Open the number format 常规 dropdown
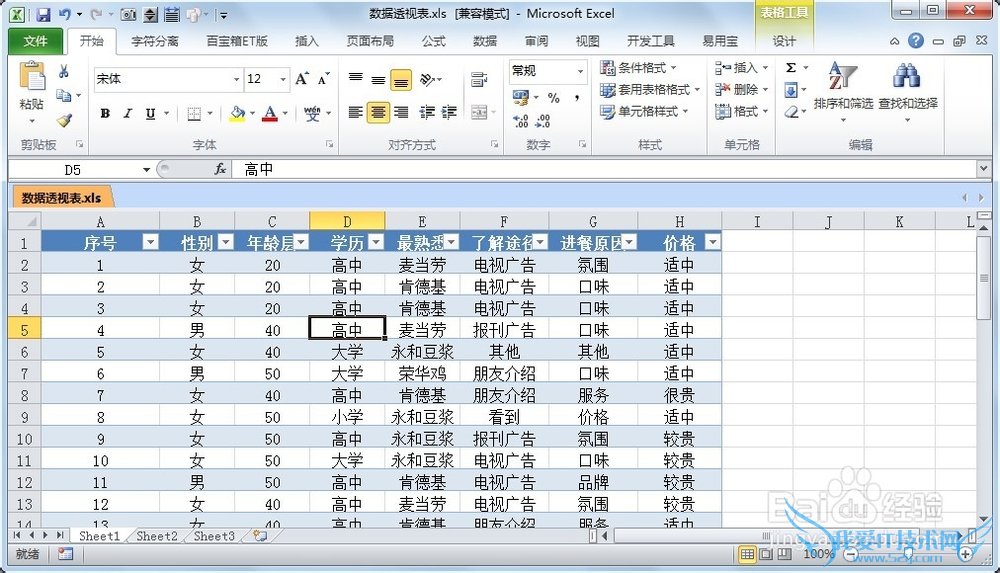The height and width of the screenshot is (573, 1000). click(580, 71)
